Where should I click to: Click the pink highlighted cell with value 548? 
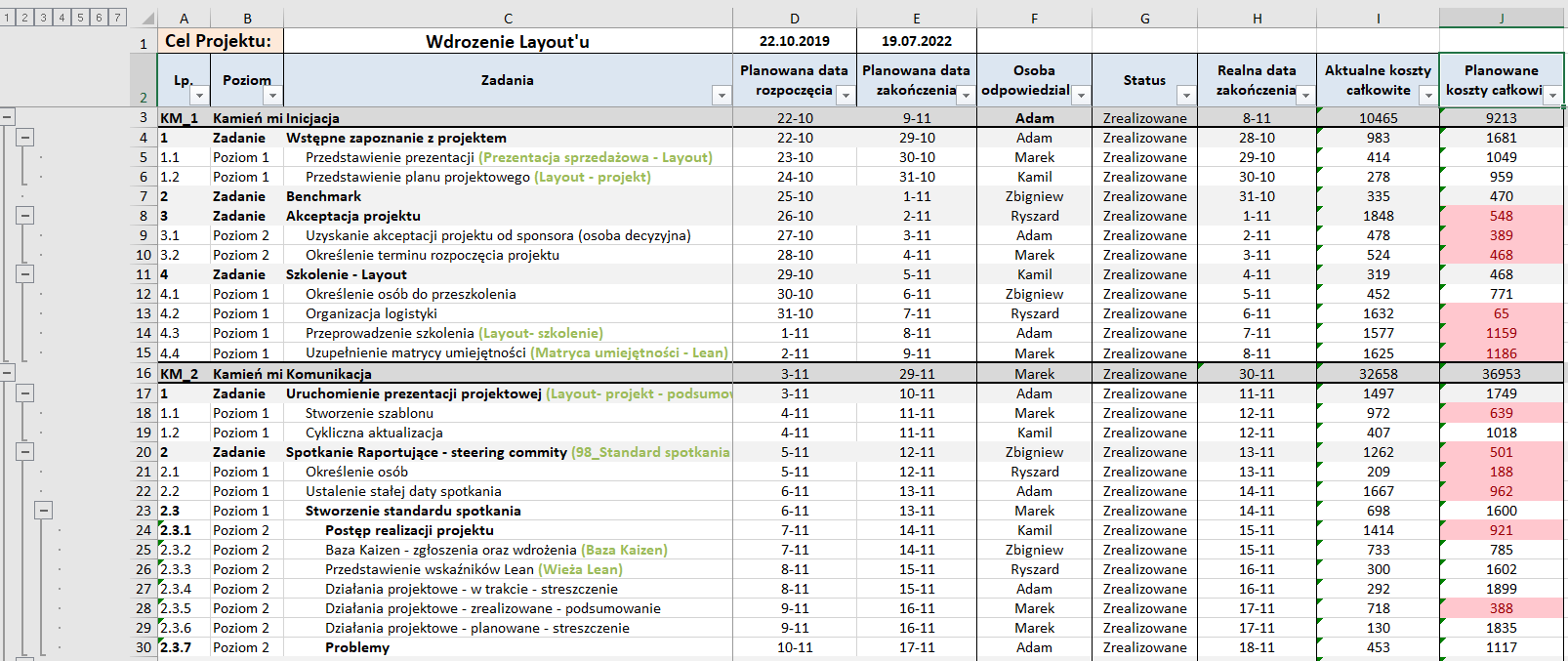(1501, 216)
